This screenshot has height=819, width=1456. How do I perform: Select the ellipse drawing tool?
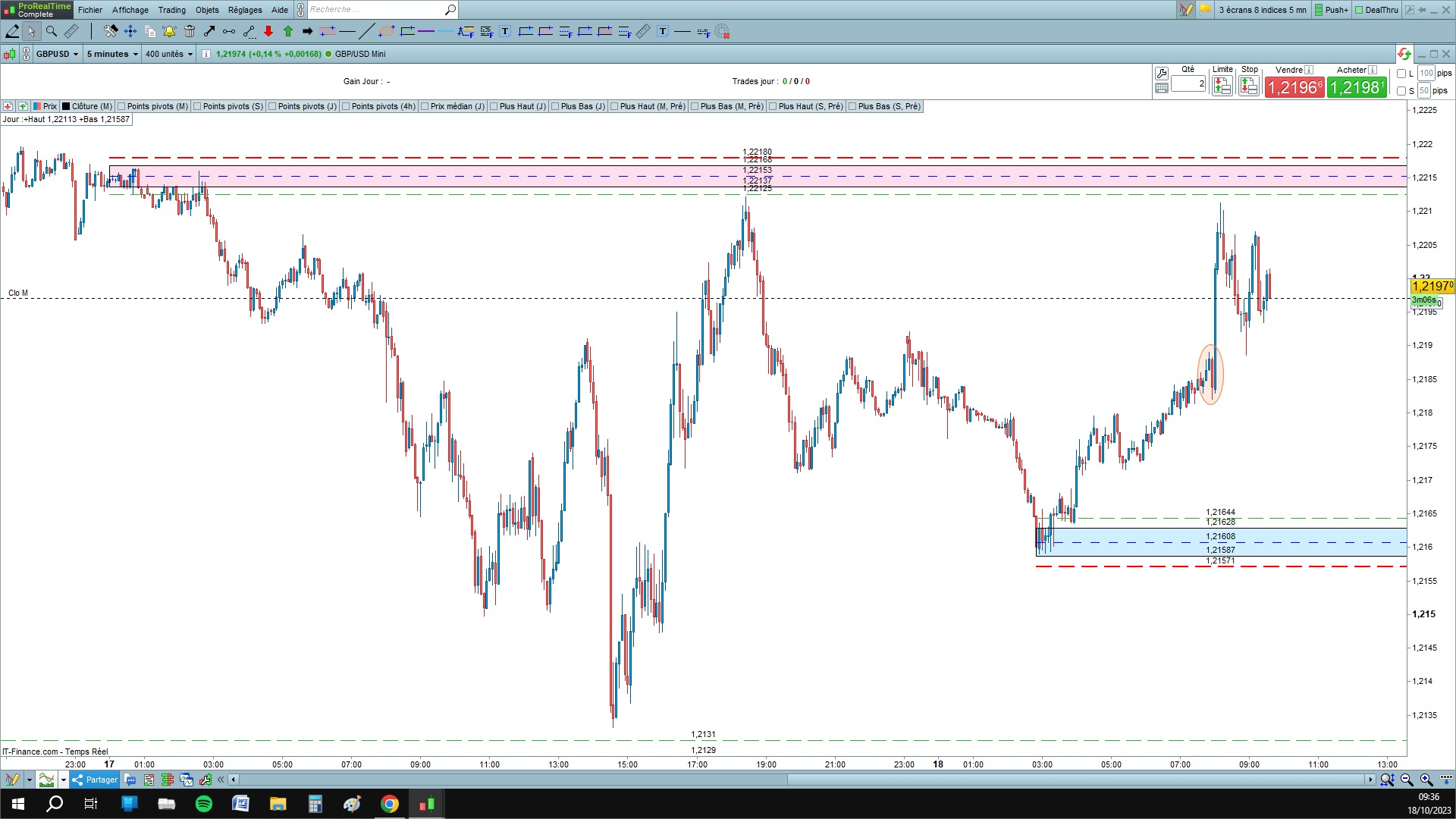click(387, 32)
